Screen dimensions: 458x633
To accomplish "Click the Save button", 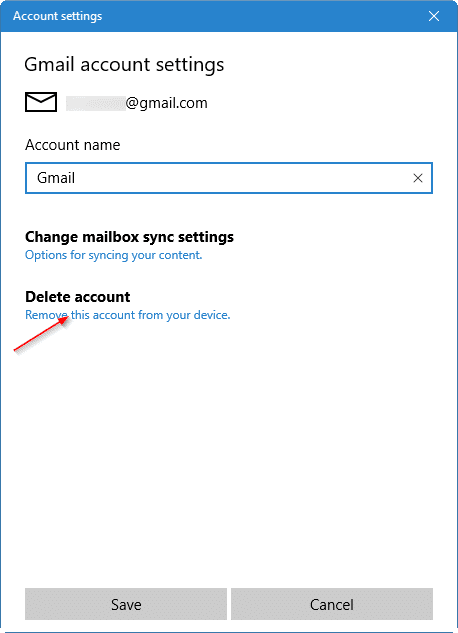I will pos(126,604).
